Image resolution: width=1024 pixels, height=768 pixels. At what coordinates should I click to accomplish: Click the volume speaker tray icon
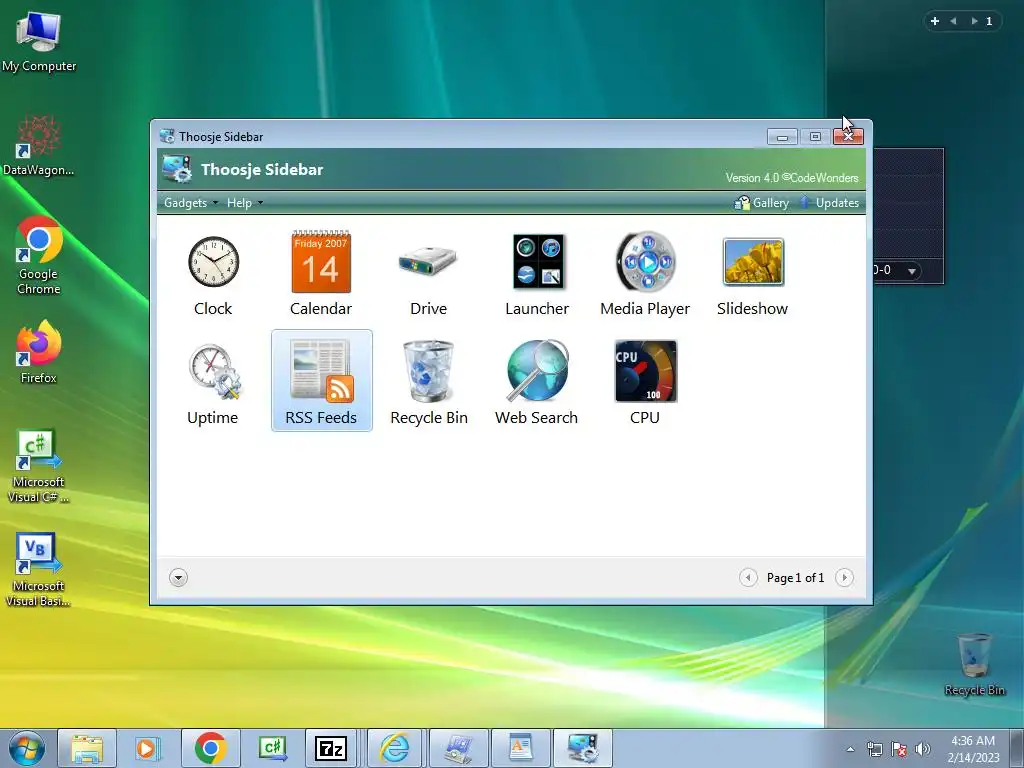tap(923, 749)
